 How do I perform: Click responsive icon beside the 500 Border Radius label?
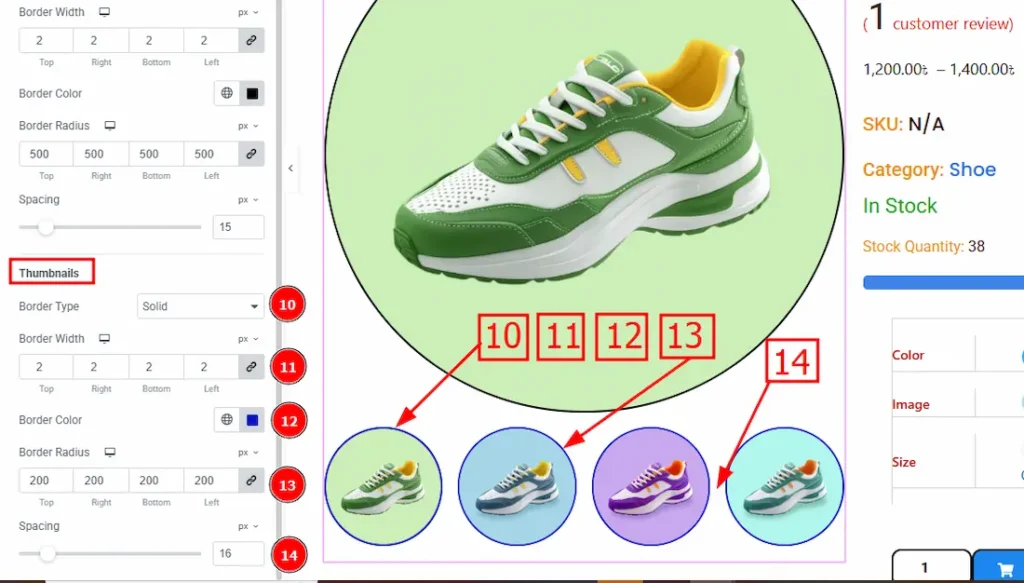pyautogui.click(x=110, y=126)
